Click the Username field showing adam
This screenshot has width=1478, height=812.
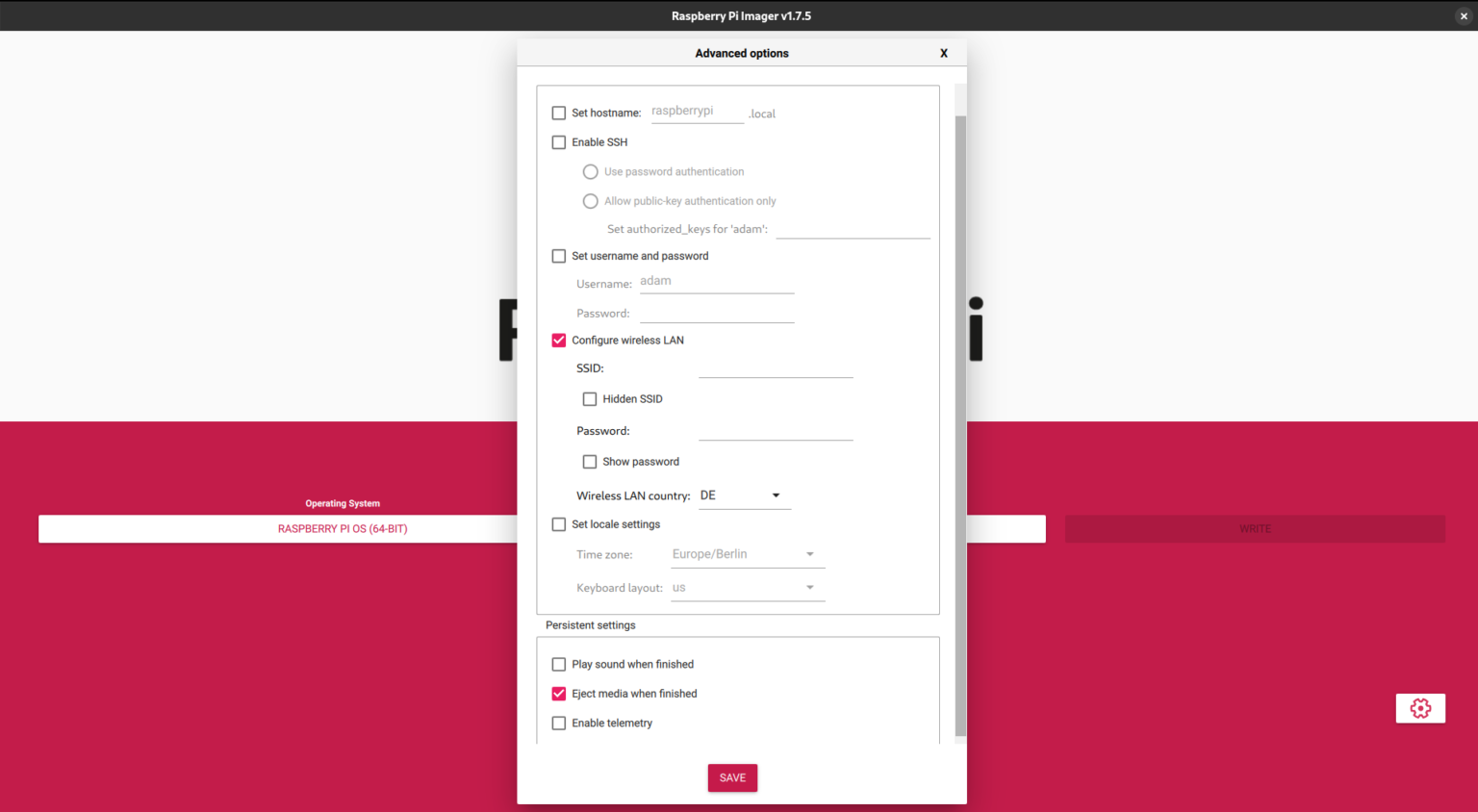(x=717, y=282)
